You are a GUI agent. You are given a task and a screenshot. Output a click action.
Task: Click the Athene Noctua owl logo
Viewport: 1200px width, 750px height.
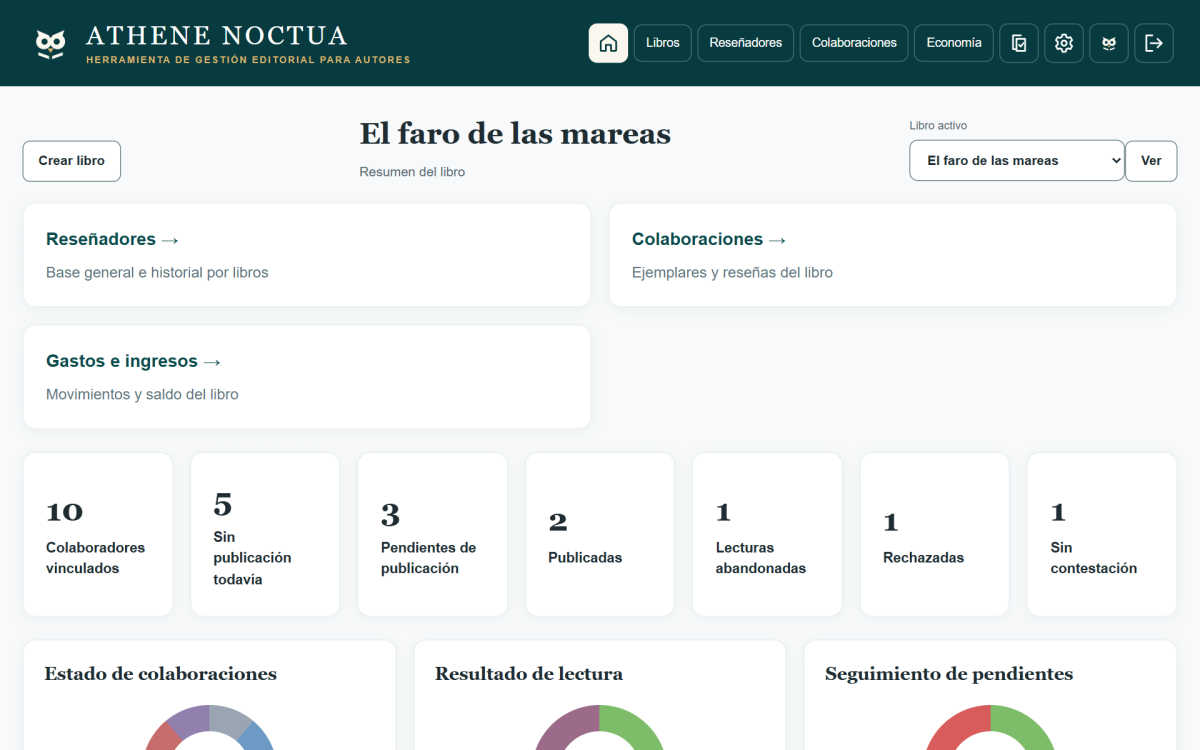(50, 44)
